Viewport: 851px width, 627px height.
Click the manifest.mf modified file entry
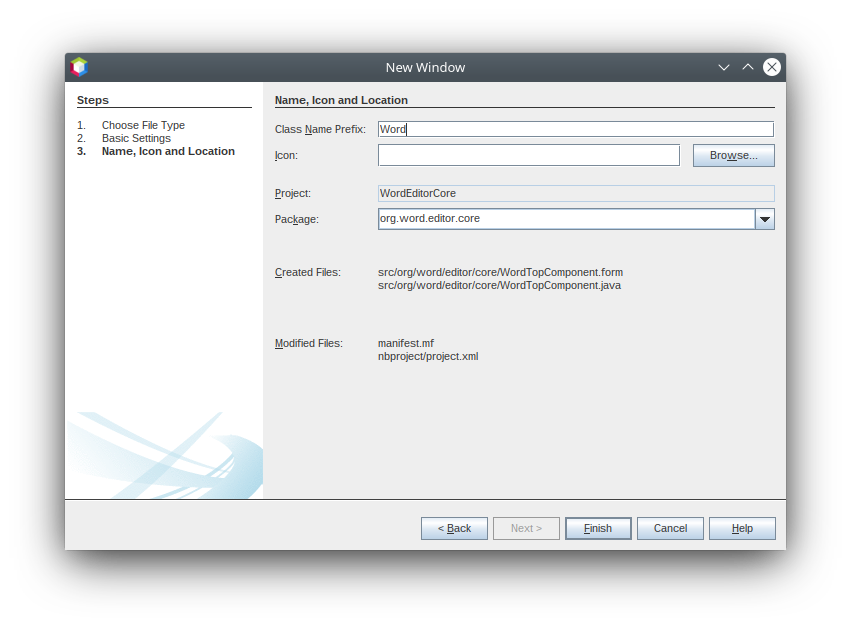[406, 343]
